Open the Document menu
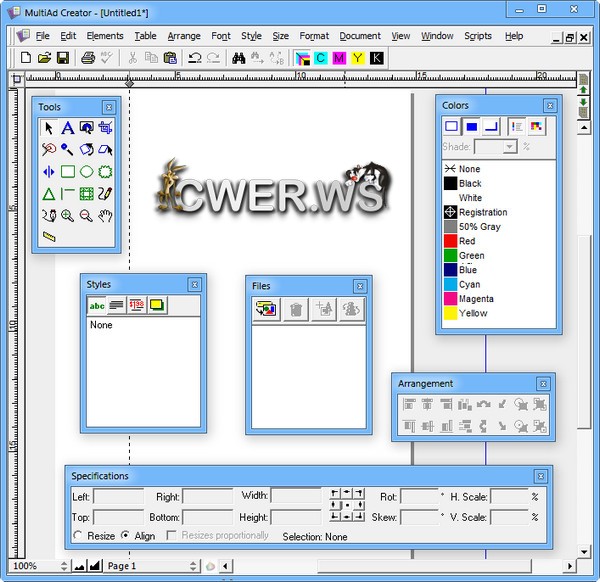The image size is (600, 582). pyautogui.click(x=359, y=36)
